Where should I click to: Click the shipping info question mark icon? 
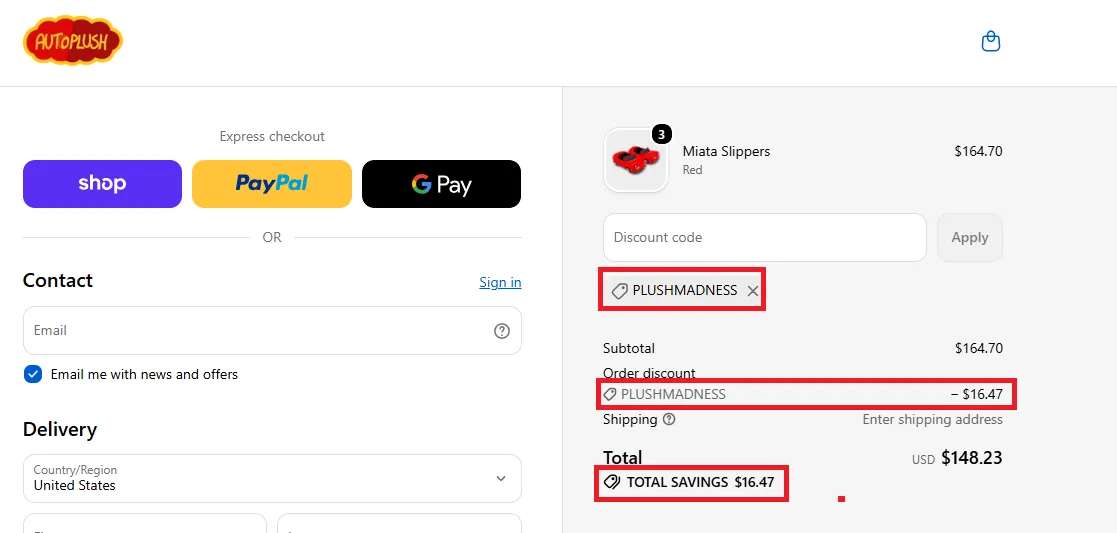(669, 419)
